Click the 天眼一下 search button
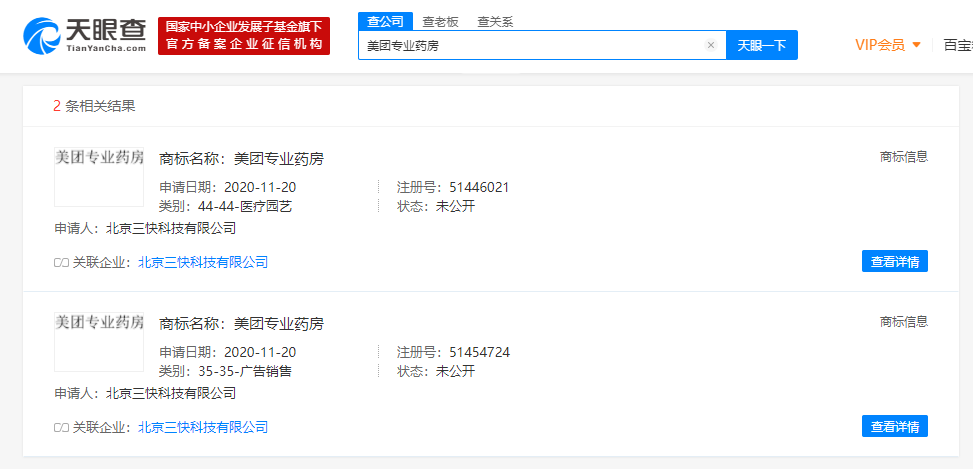The image size is (973, 469). point(761,45)
